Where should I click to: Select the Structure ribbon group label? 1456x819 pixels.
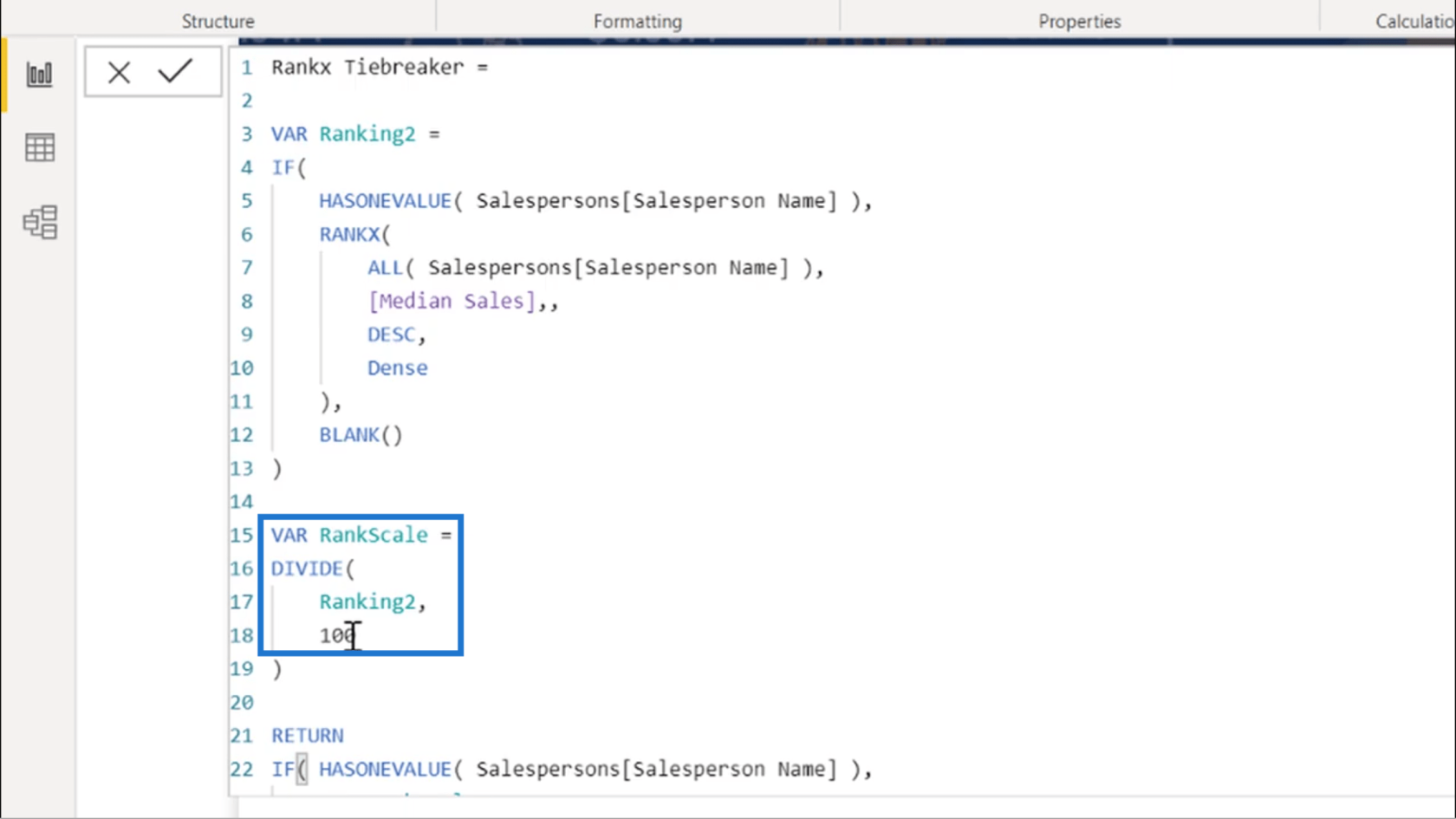click(x=218, y=21)
